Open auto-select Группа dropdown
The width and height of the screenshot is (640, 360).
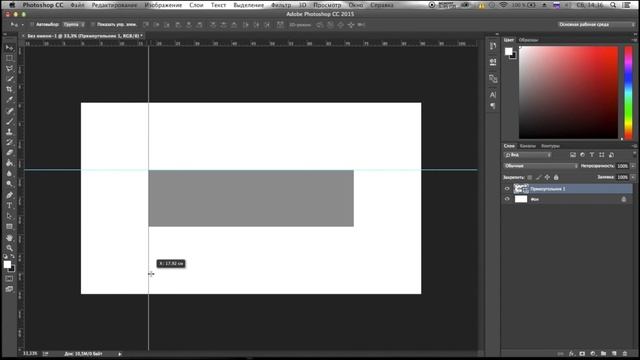tap(73, 24)
